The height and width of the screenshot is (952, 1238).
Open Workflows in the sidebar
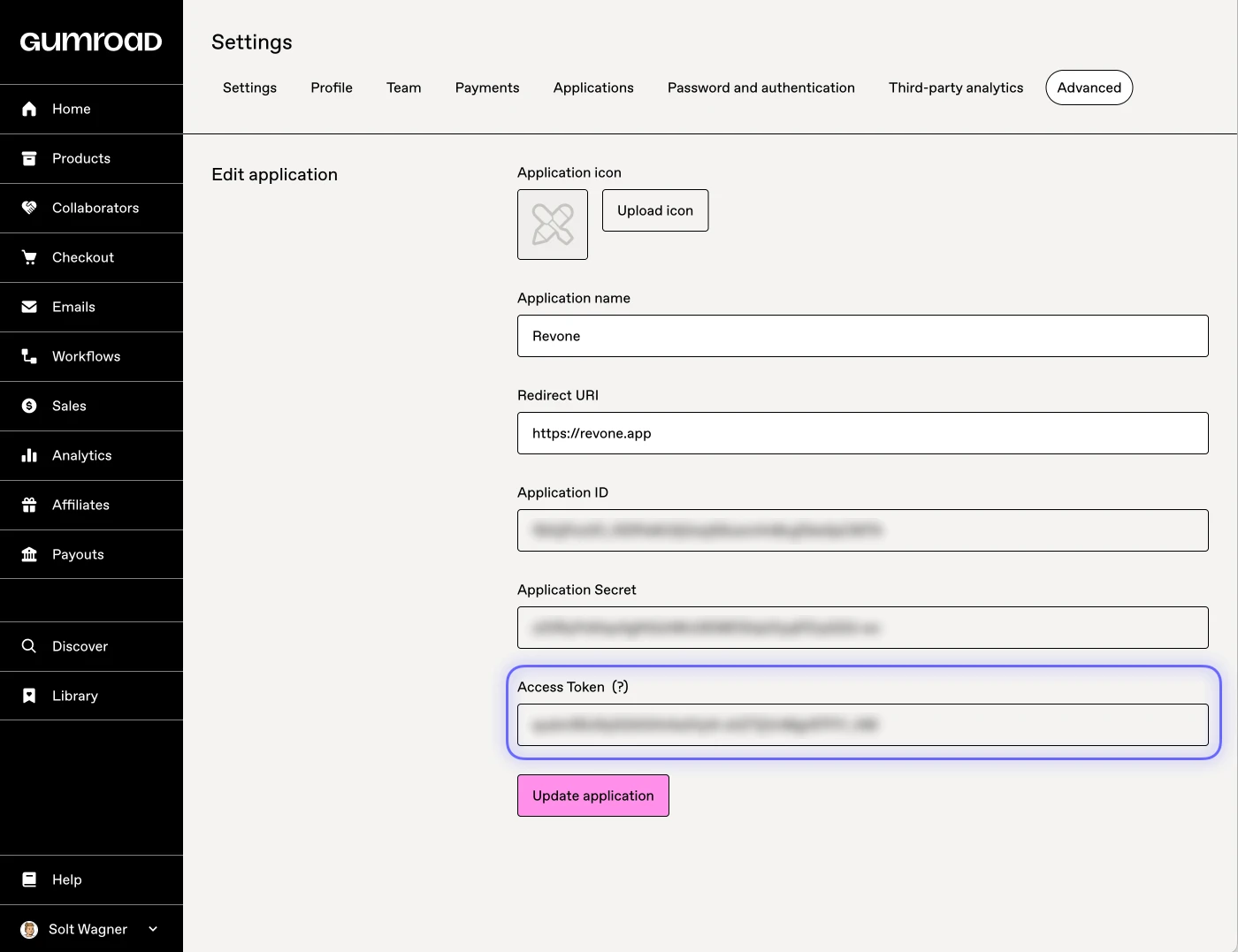tap(91, 356)
